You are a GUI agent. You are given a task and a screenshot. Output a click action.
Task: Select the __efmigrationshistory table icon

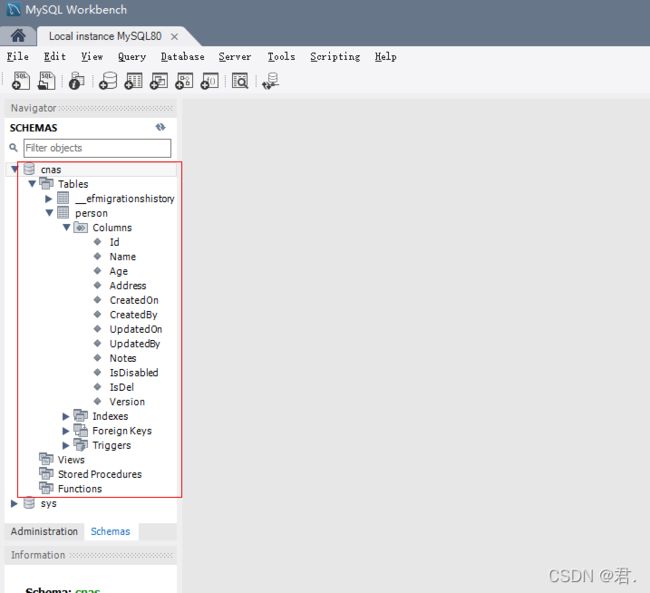click(63, 198)
